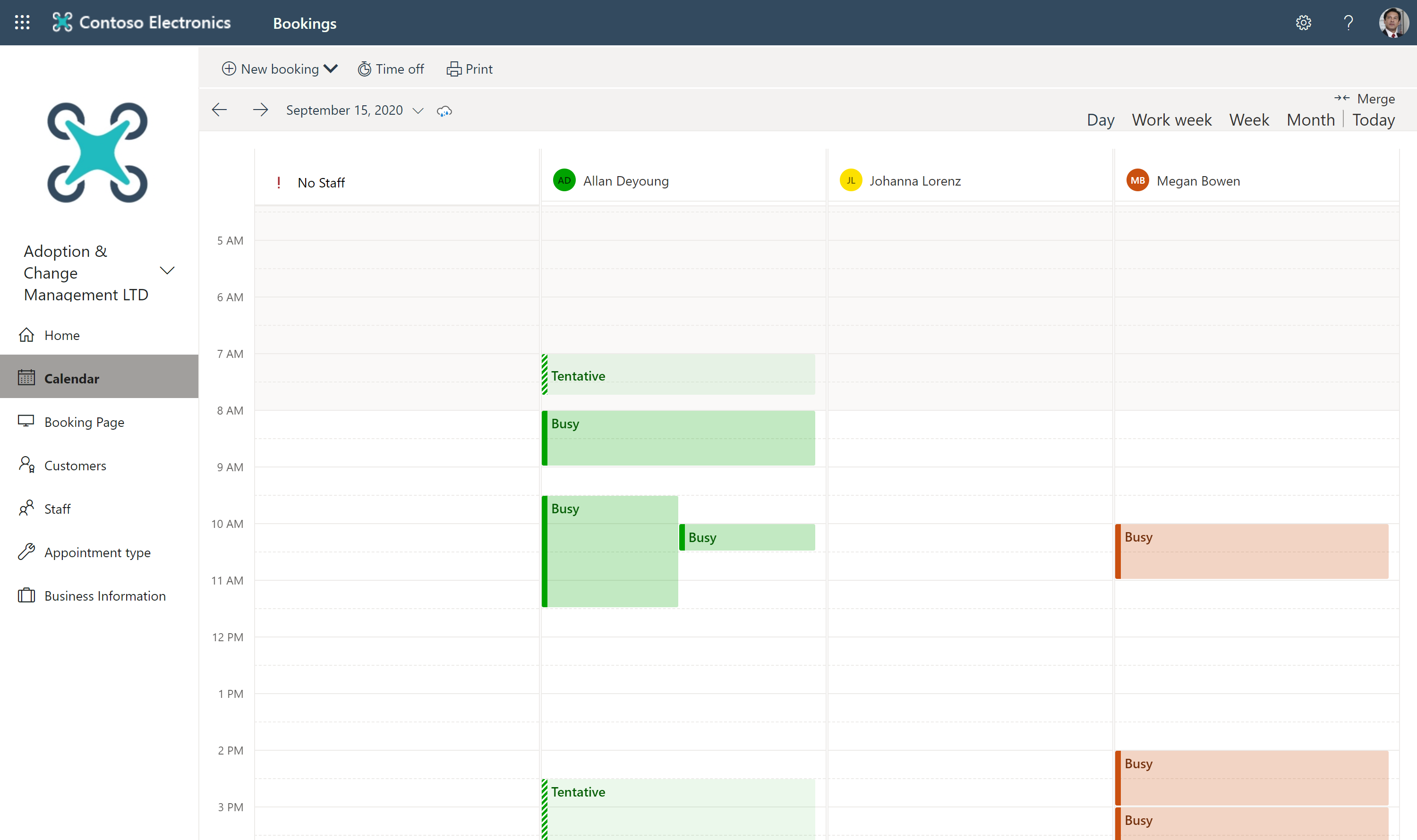The image size is (1417, 840).
Task: Click Bookings in the top navigation bar
Action: [305, 23]
